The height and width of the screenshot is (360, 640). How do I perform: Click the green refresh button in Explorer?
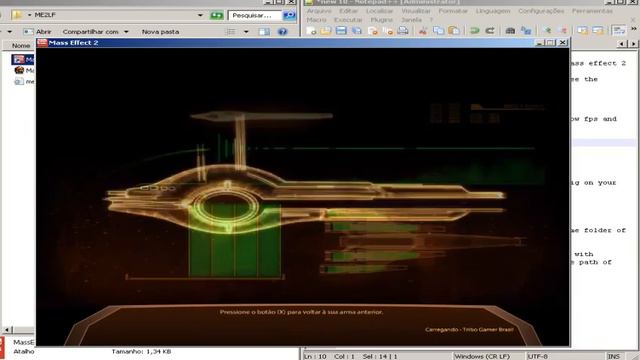[x=217, y=15]
